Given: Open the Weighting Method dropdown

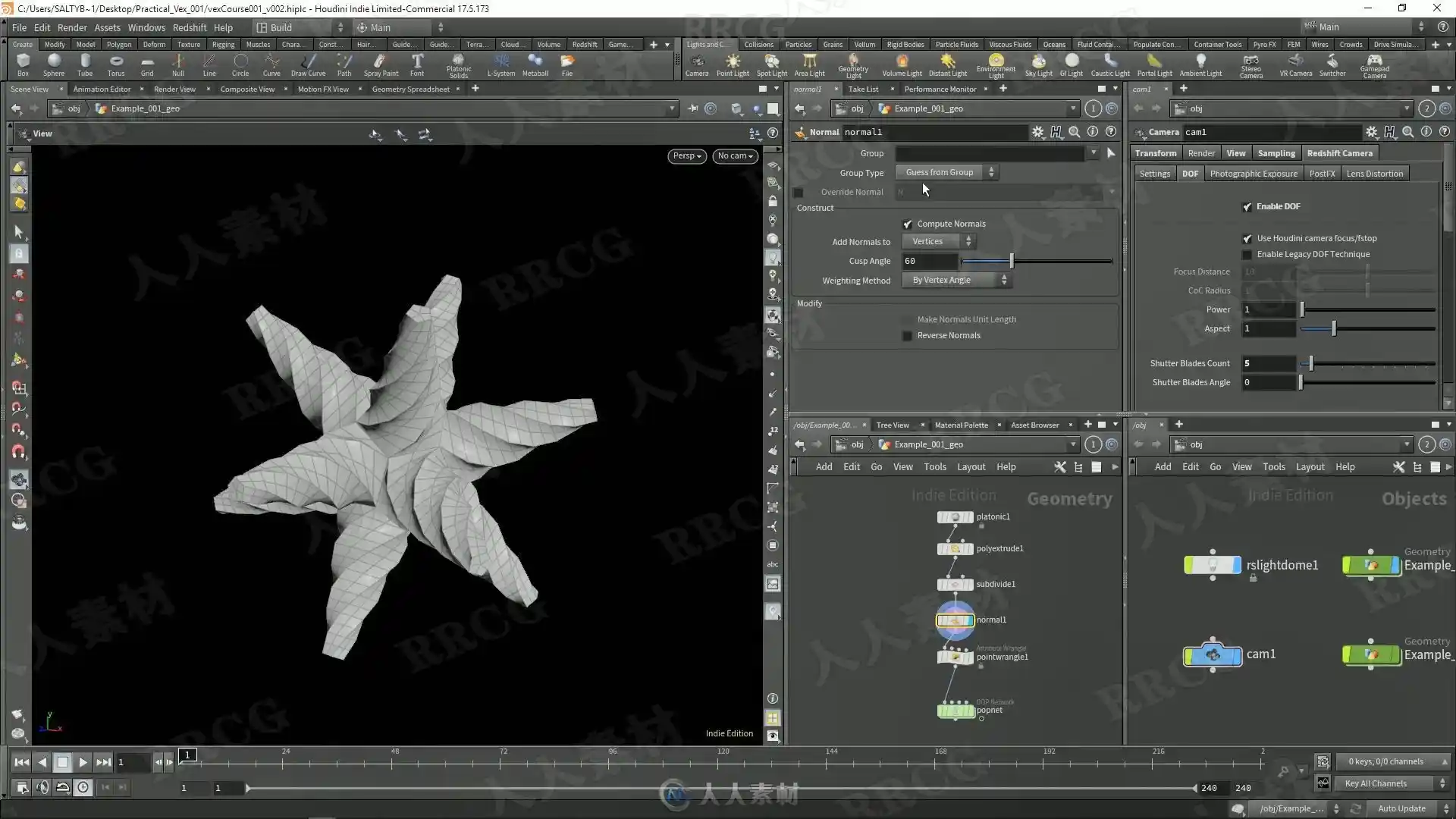Looking at the screenshot, I should pos(957,280).
